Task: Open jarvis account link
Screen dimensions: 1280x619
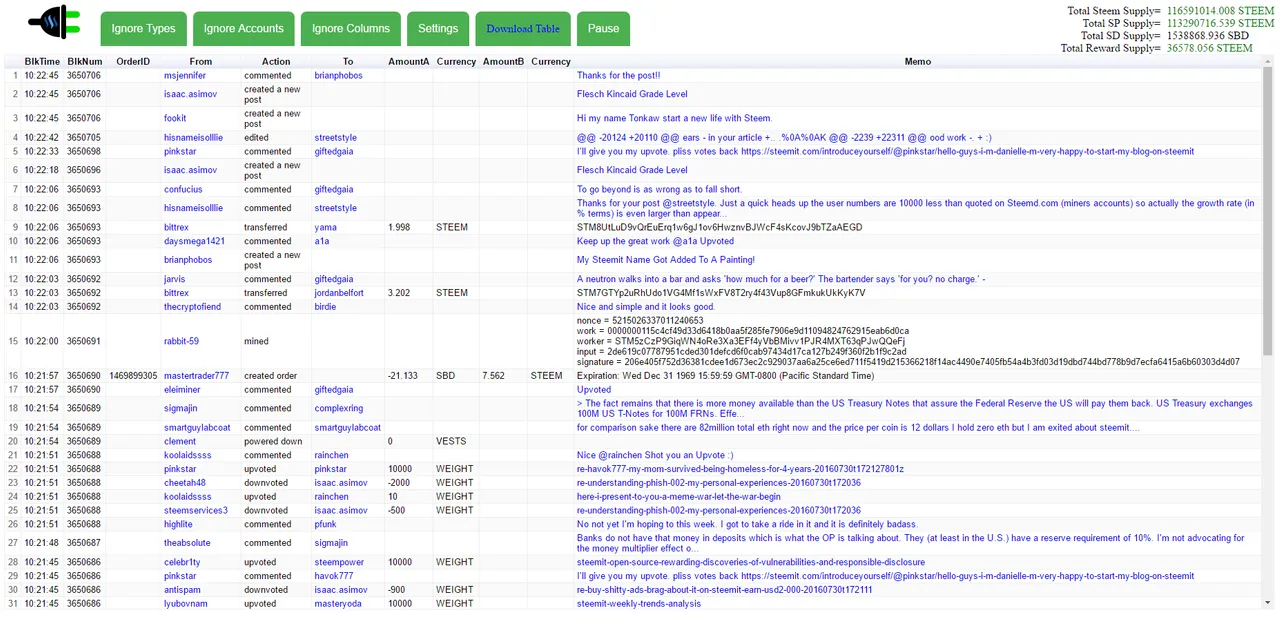Action: [175, 280]
